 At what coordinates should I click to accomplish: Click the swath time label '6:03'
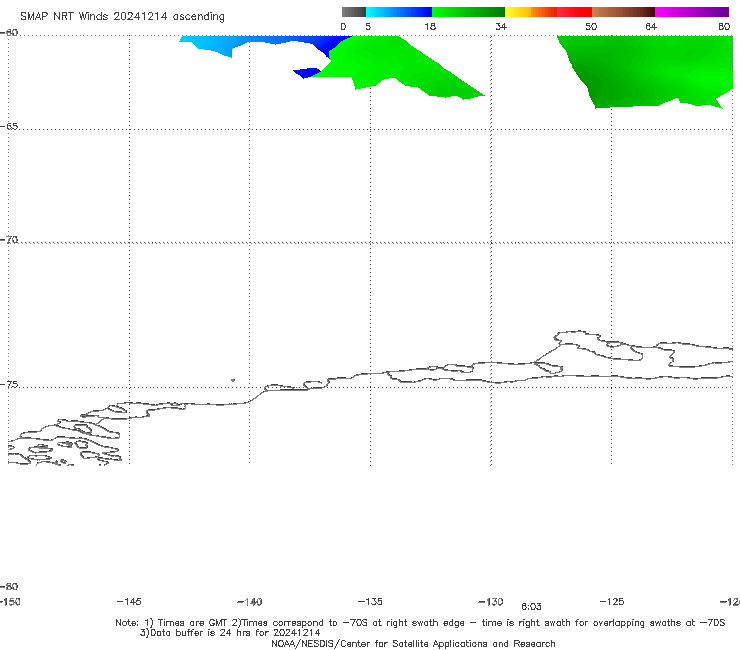[x=531, y=607]
